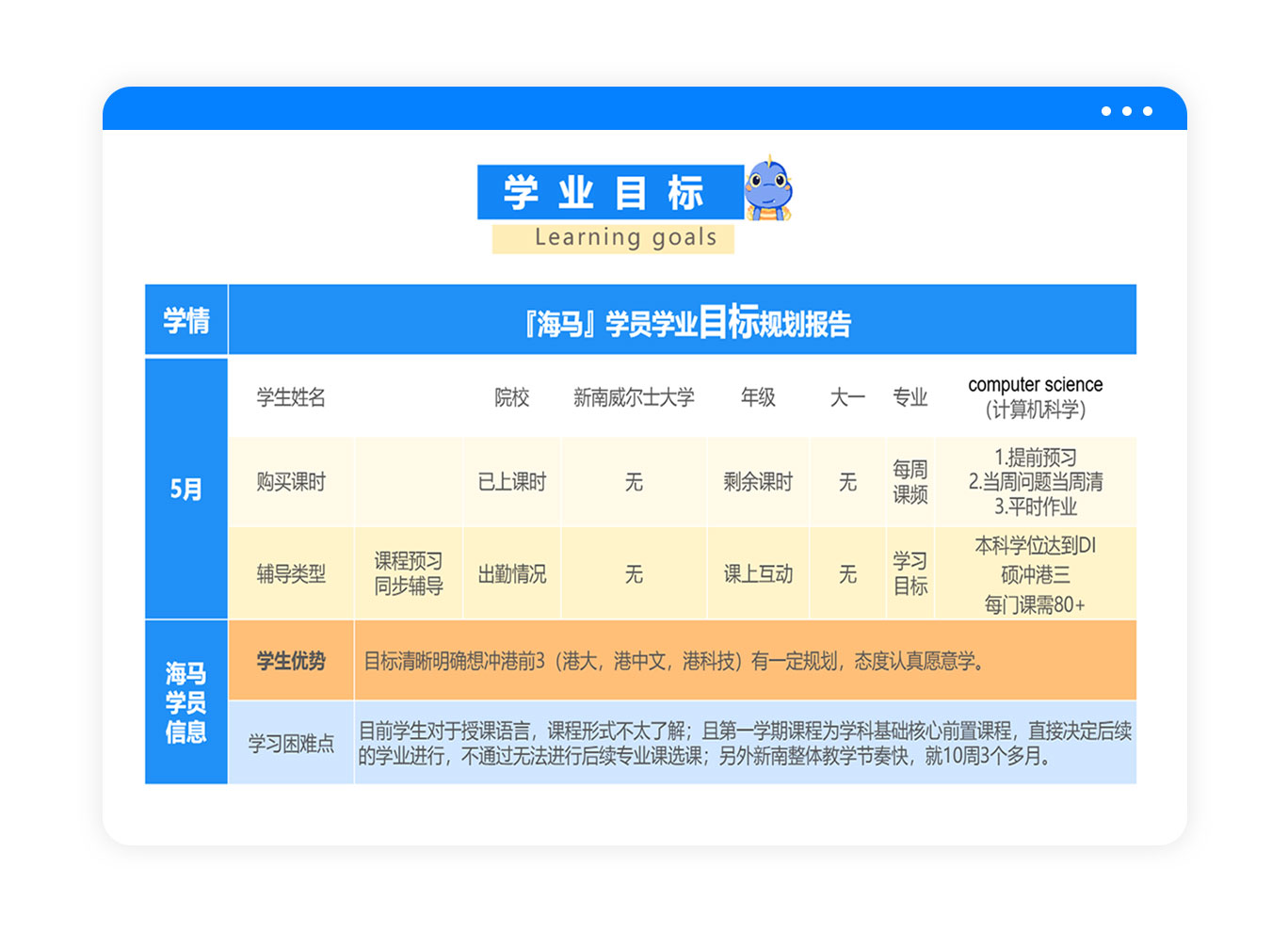Click the 已上课时 label cell

coord(512,482)
